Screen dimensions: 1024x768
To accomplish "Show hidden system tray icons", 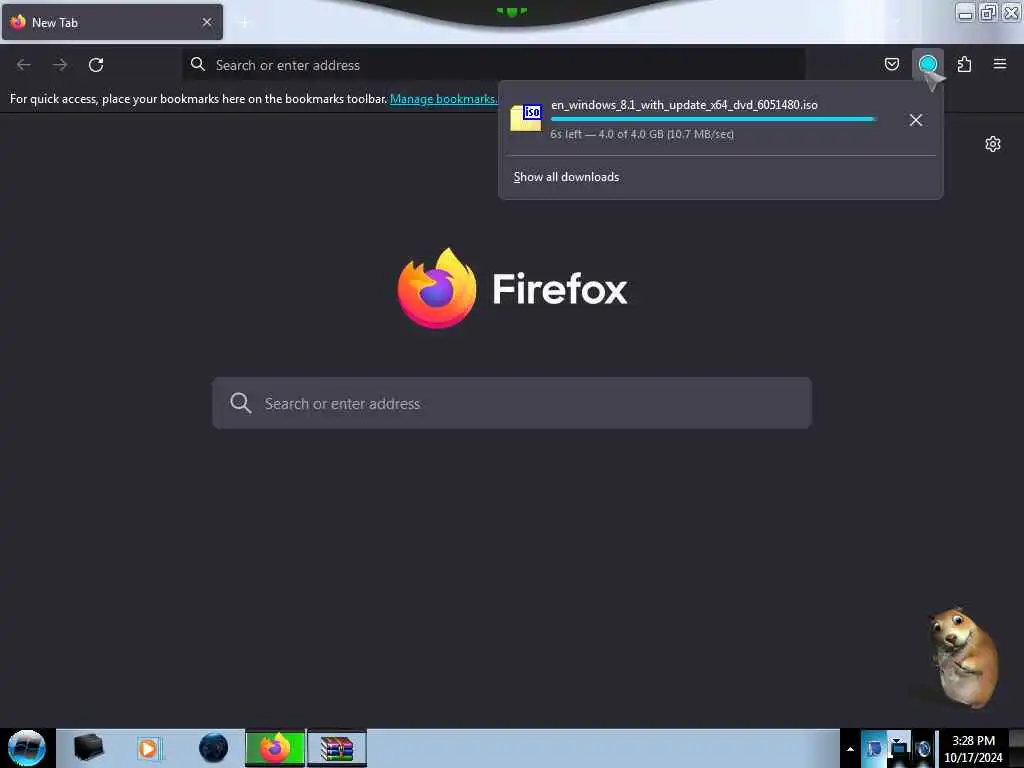I will click(x=850, y=749).
